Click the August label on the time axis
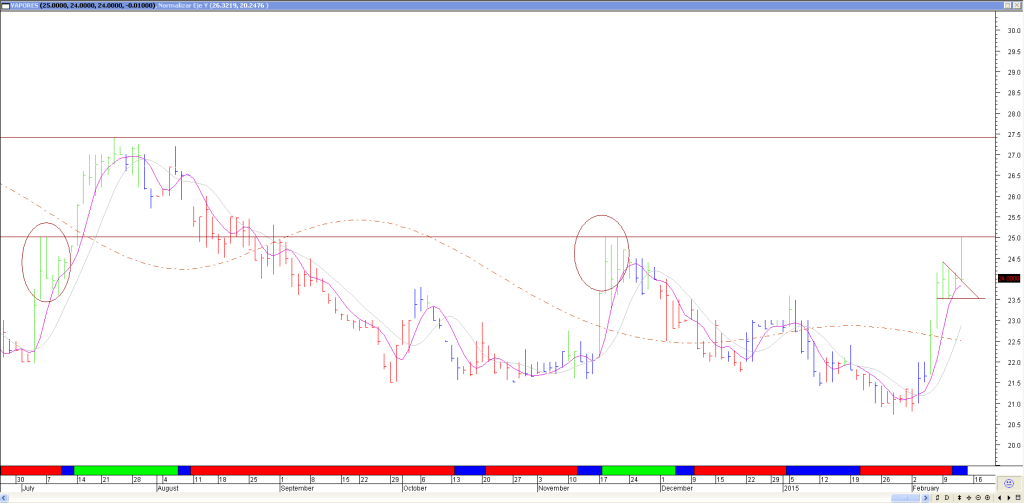The image size is (1024, 503). (168, 489)
